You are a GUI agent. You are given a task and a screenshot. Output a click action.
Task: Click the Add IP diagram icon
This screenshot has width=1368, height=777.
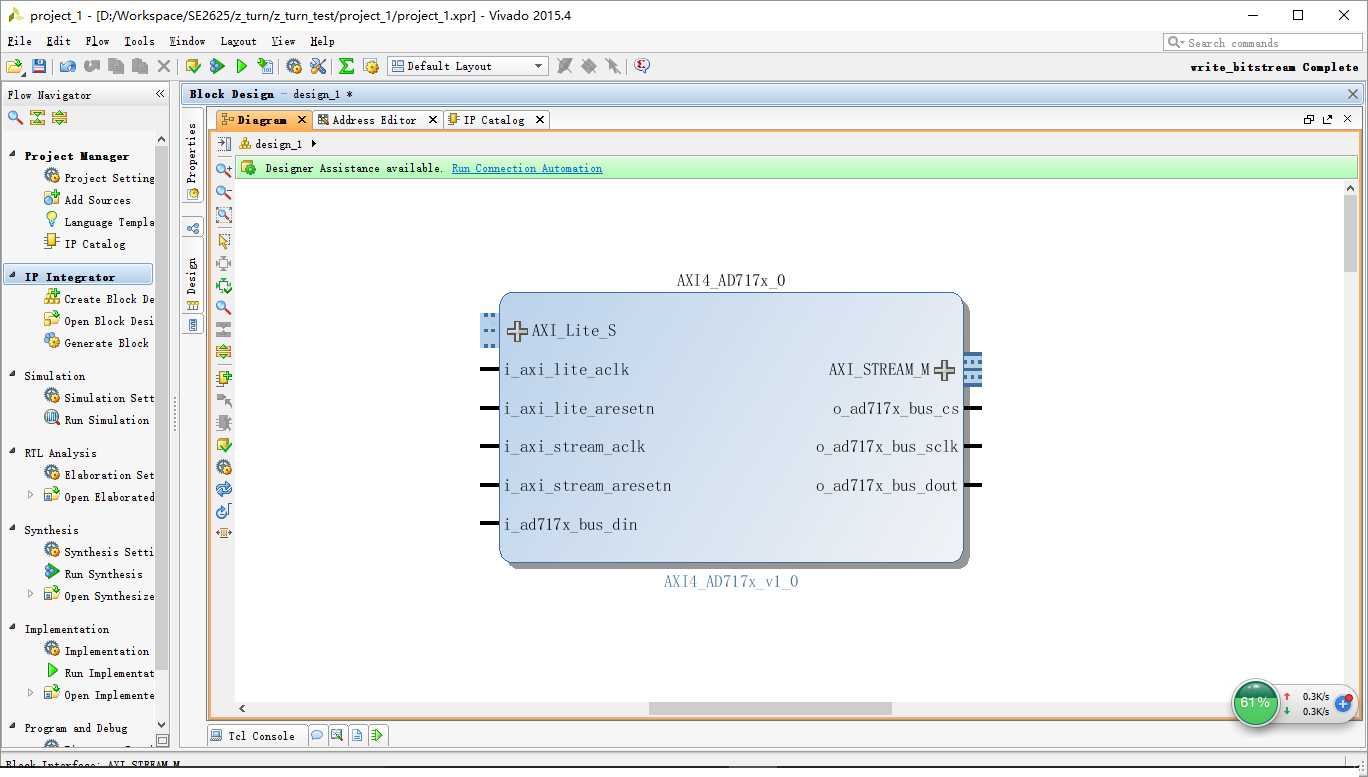224,378
